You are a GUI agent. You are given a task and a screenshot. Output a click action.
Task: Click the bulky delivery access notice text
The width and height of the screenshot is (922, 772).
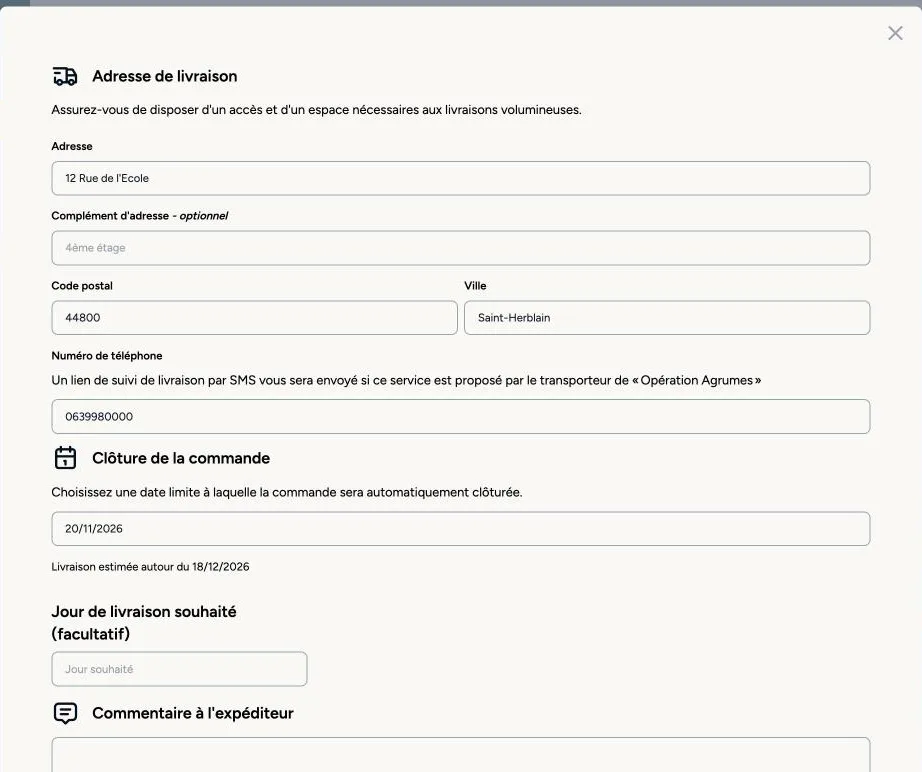[316, 110]
